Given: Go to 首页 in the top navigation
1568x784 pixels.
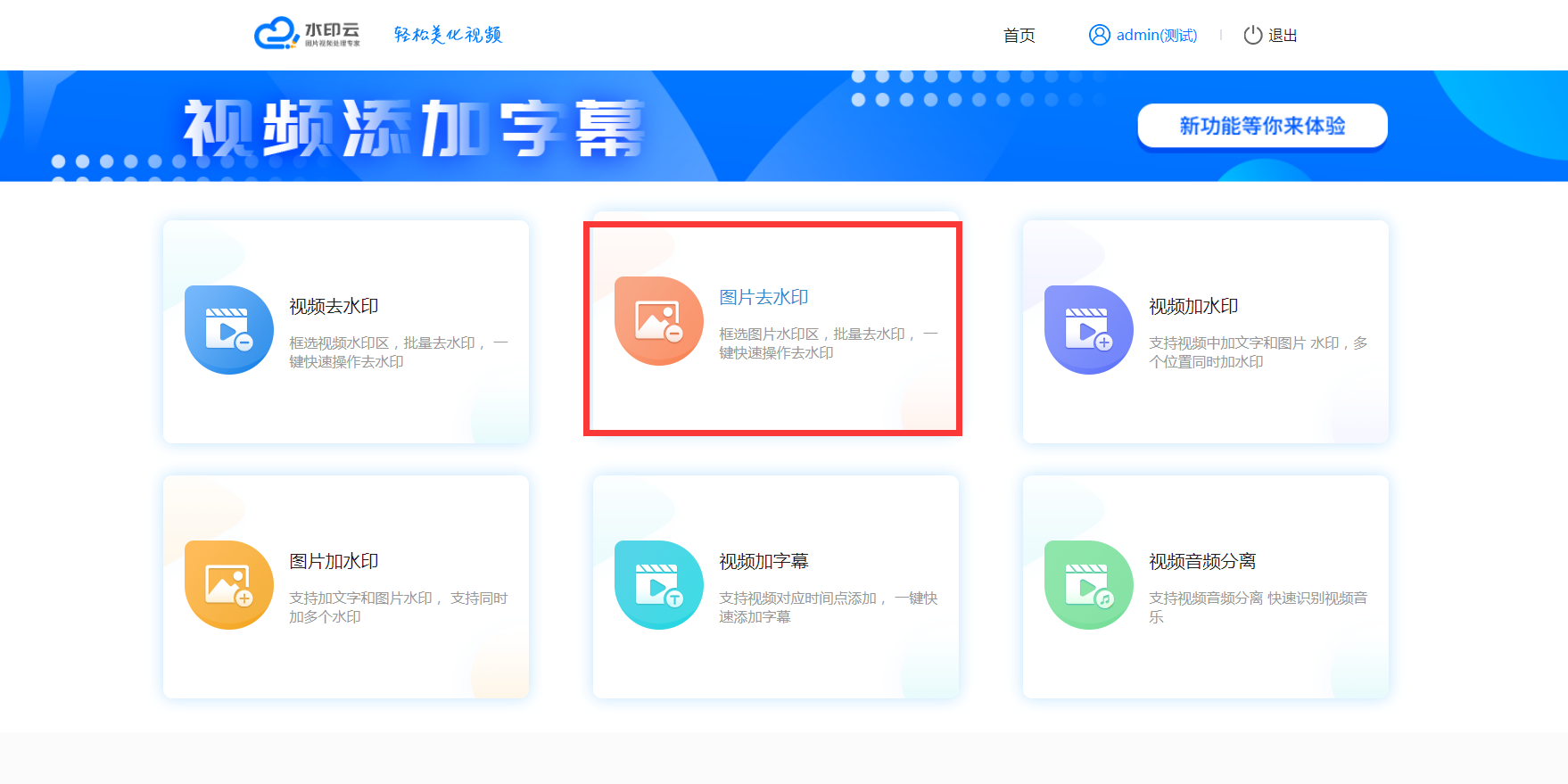Looking at the screenshot, I should click(x=1019, y=36).
